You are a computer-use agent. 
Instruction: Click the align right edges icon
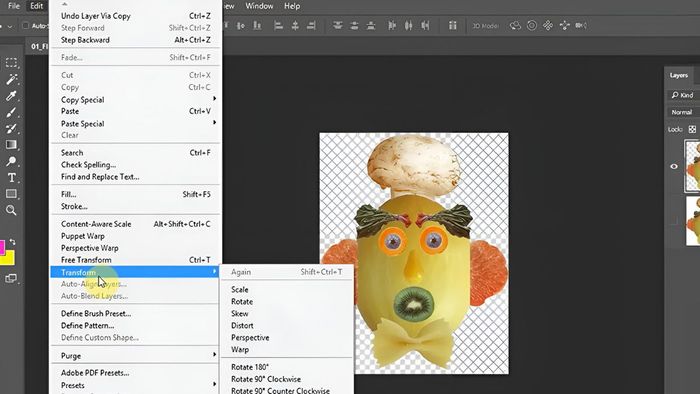click(312, 25)
